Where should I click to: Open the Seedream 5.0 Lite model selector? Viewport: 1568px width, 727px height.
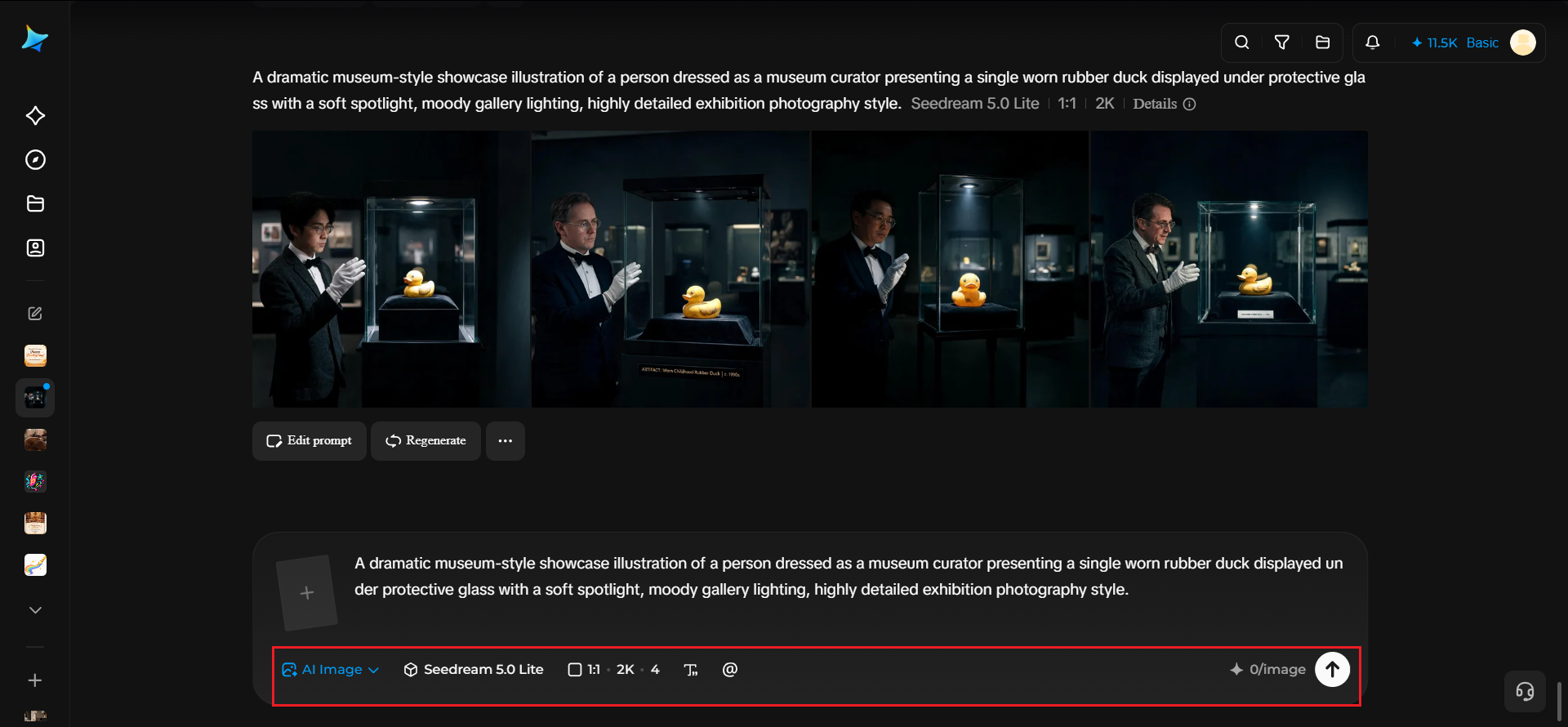point(474,670)
